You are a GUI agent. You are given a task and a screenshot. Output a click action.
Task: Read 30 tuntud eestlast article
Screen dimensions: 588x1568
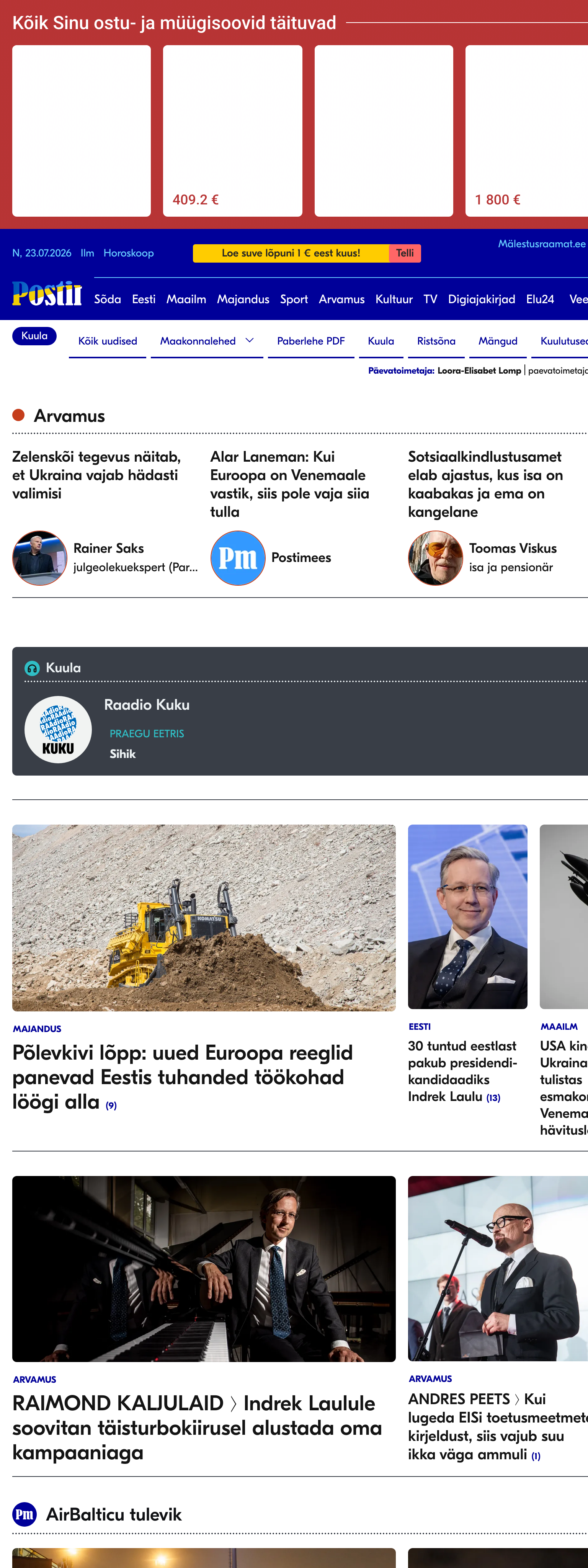click(462, 1071)
